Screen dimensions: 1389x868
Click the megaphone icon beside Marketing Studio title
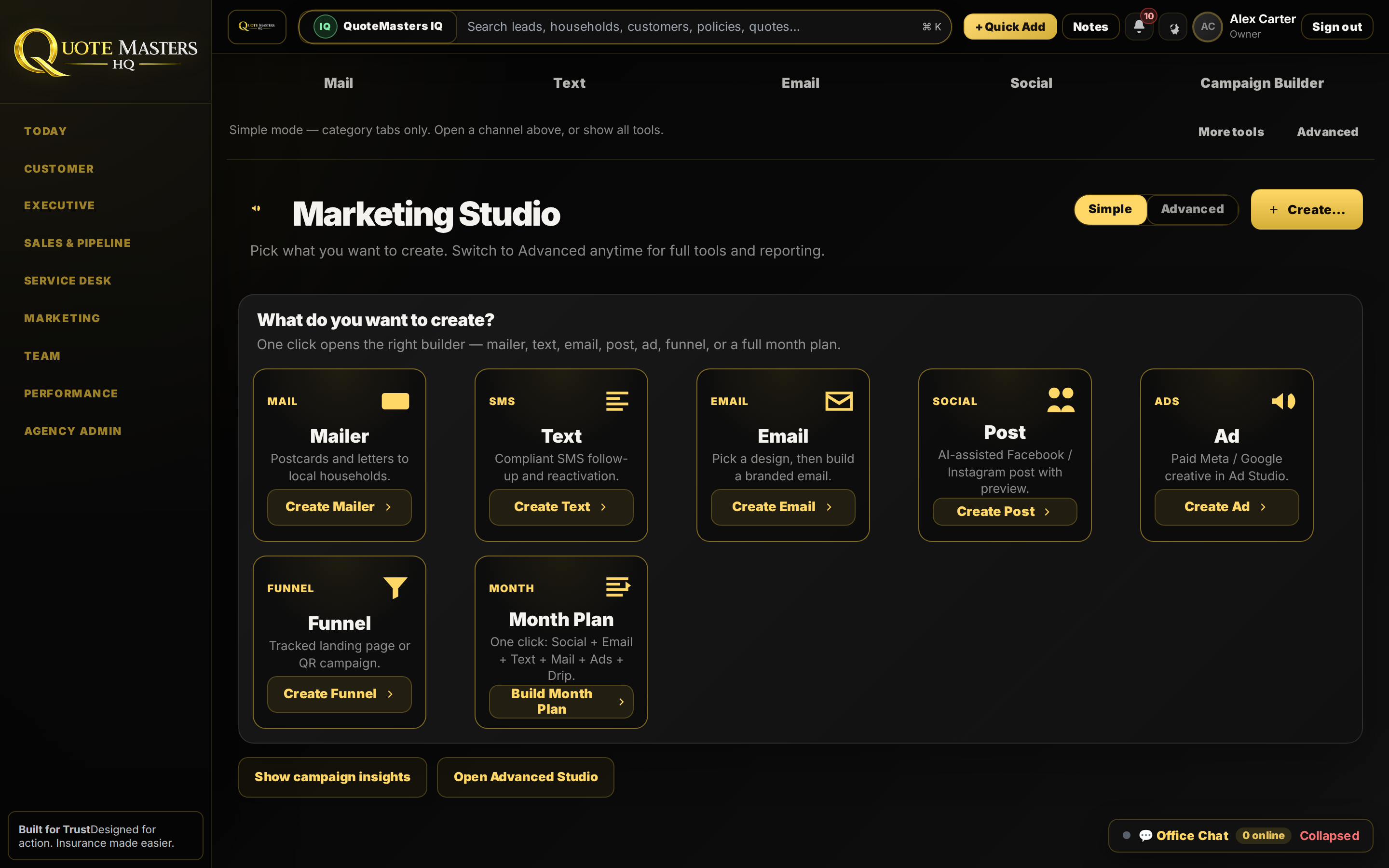(256, 208)
